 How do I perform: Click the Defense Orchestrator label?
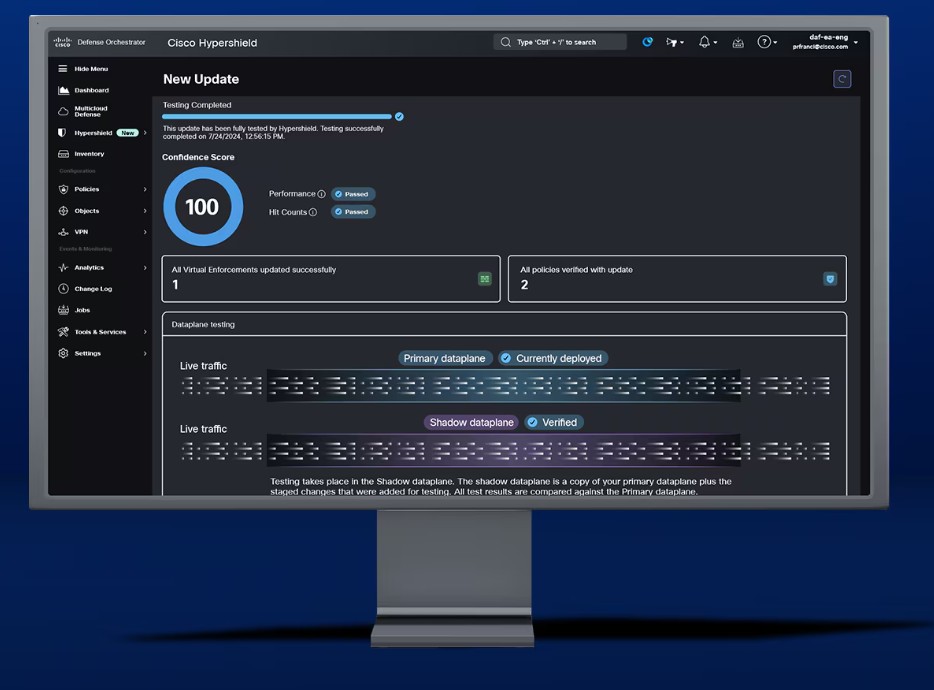tap(111, 42)
